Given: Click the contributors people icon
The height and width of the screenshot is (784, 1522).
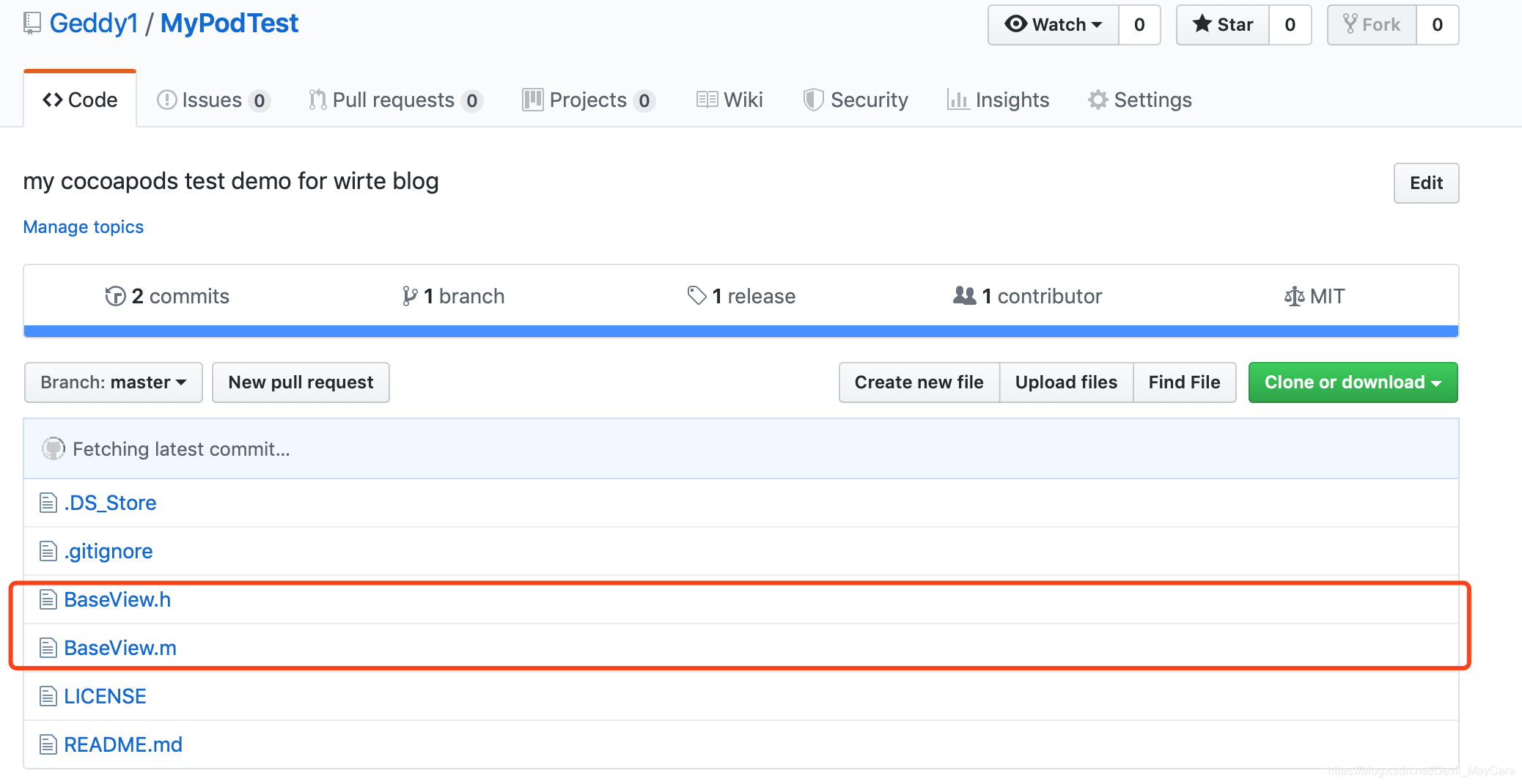Looking at the screenshot, I should 964,295.
